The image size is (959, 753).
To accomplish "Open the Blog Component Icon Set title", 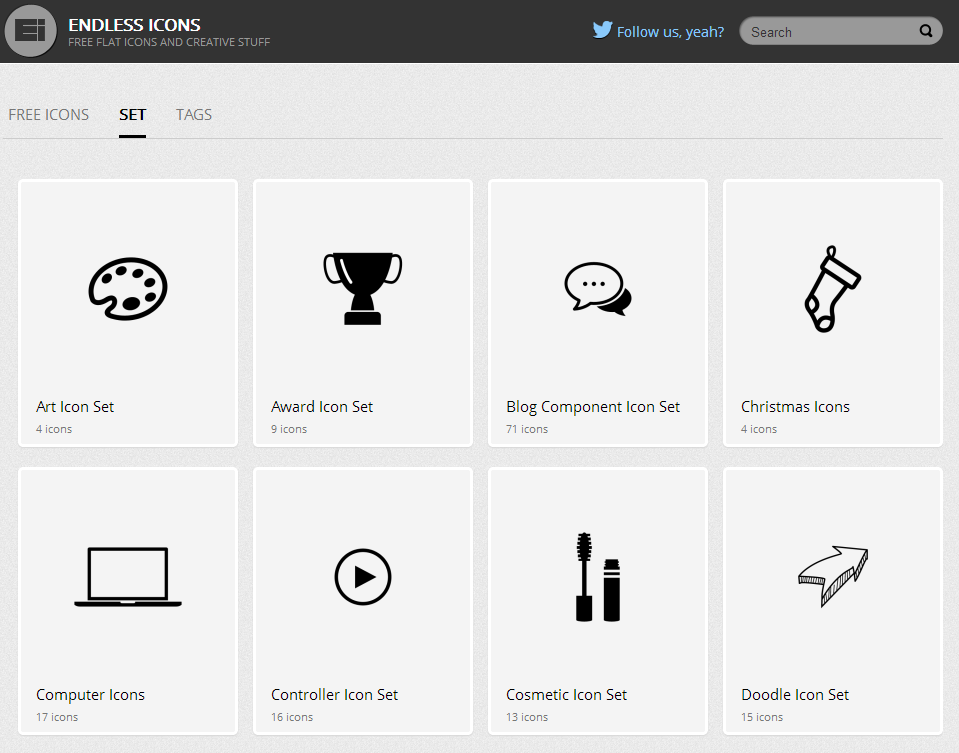I will (x=593, y=407).
